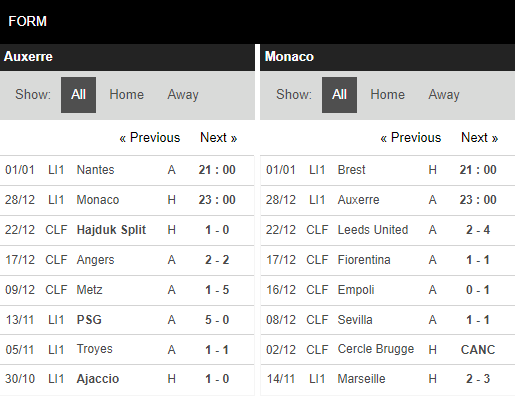Switch to Home filter for Monaco
Image resolution: width=515 pixels, height=416 pixels.
pos(388,95)
